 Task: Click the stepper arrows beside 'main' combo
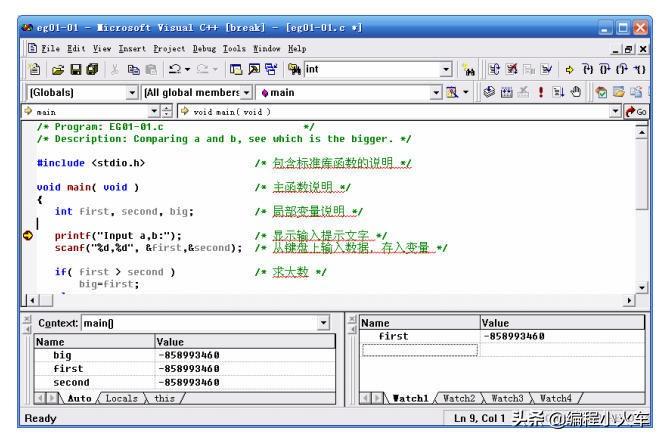(167, 111)
